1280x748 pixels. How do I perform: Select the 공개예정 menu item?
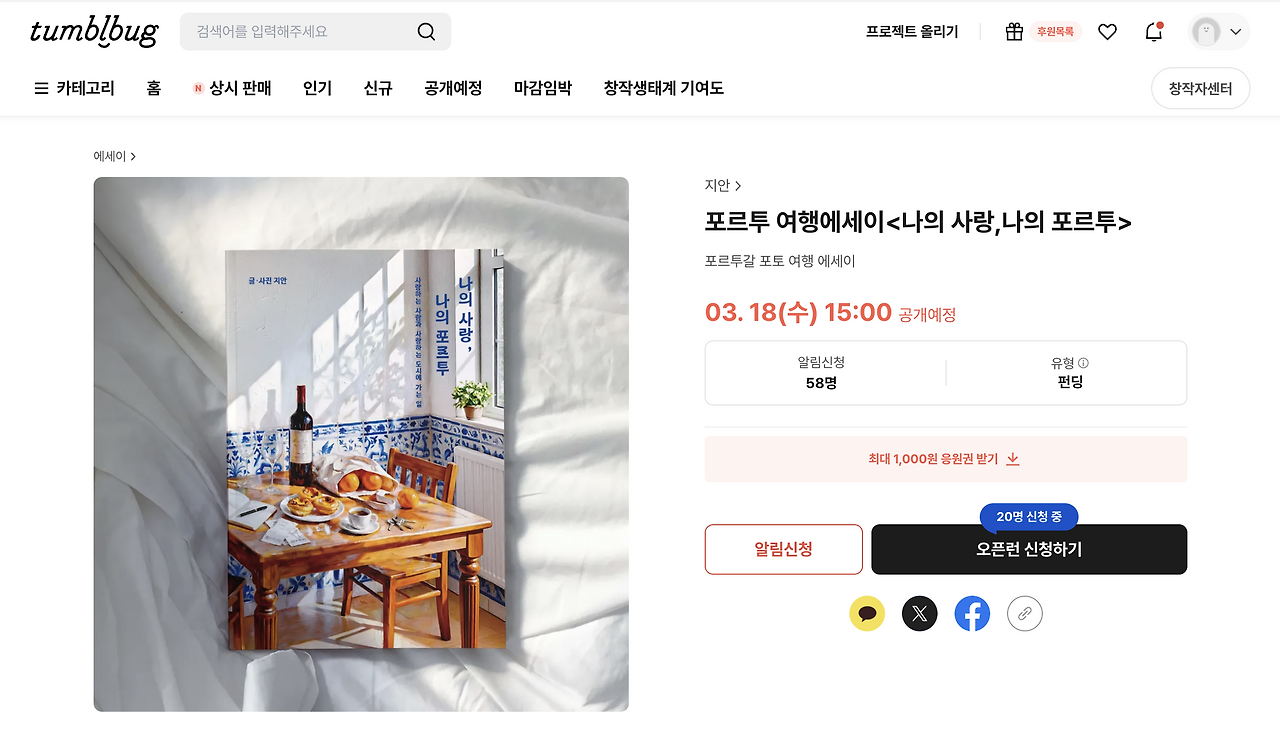[453, 88]
